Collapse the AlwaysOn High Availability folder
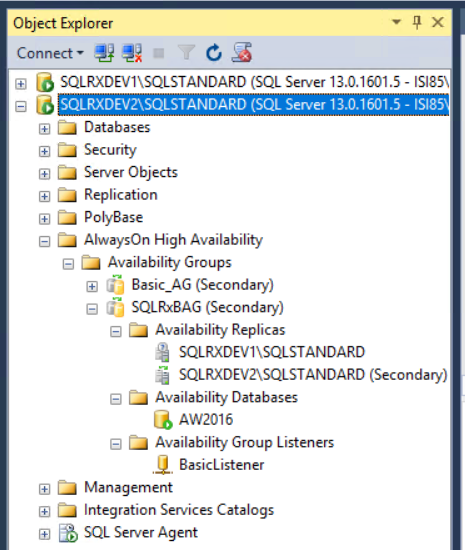This screenshot has height=550, width=465. tap(44, 241)
